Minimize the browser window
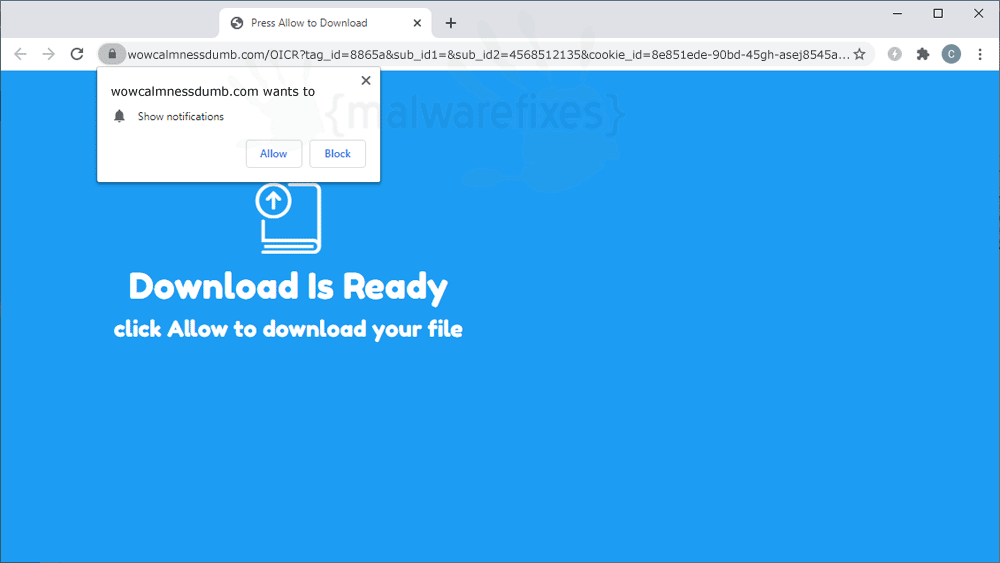The image size is (1000, 563). pos(897,13)
